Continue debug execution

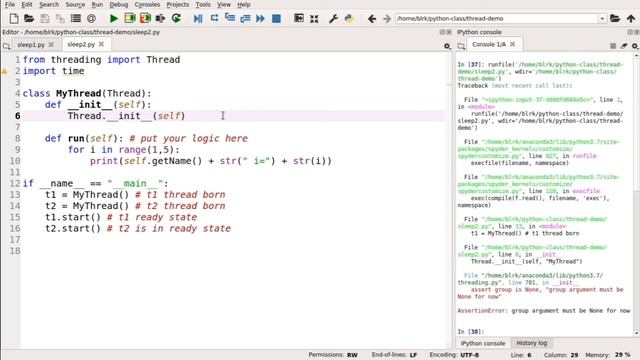click(x=260, y=18)
